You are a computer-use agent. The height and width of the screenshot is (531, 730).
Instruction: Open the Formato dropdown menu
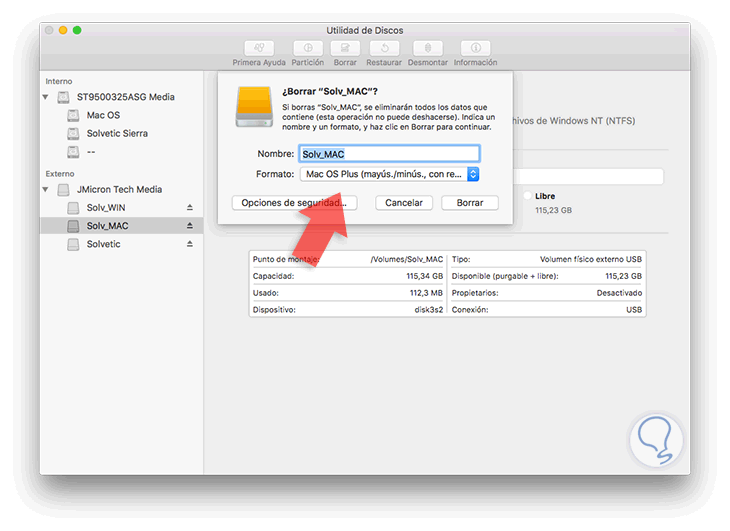coord(389,174)
